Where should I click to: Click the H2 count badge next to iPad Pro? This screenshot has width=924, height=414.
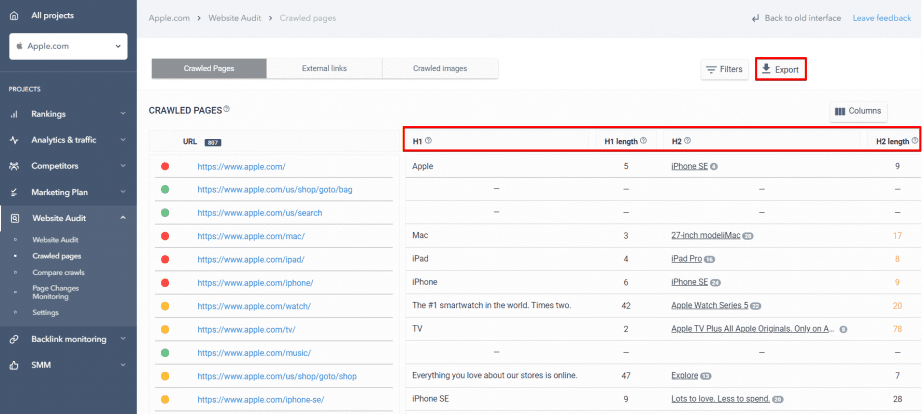pyautogui.click(x=710, y=260)
